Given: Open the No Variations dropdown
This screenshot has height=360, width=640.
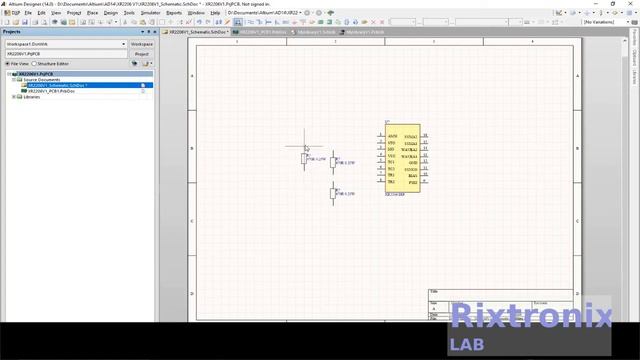Looking at the screenshot, I should click(x=628, y=22).
